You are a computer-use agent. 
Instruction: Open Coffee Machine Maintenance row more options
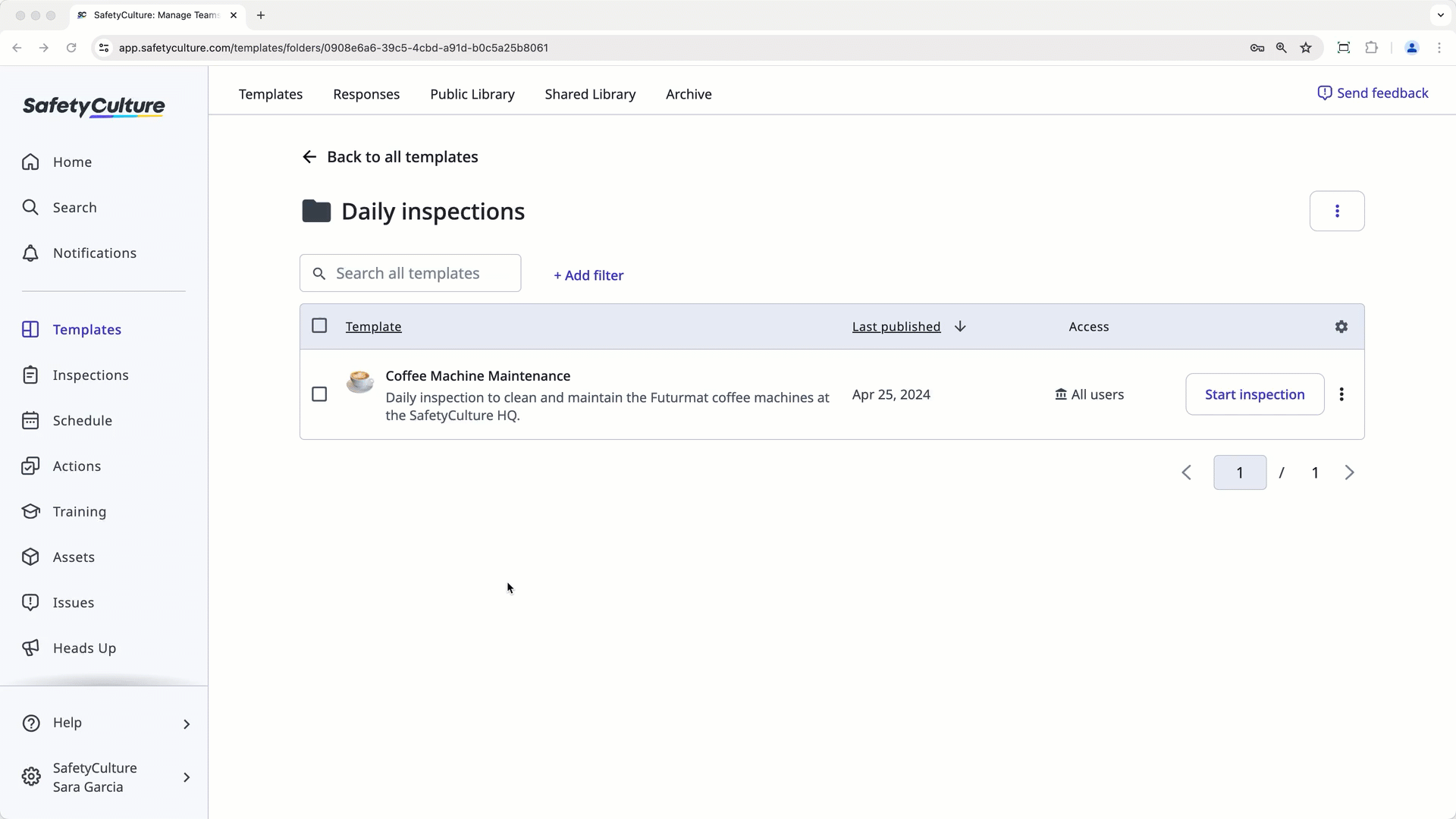tap(1341, 394)
